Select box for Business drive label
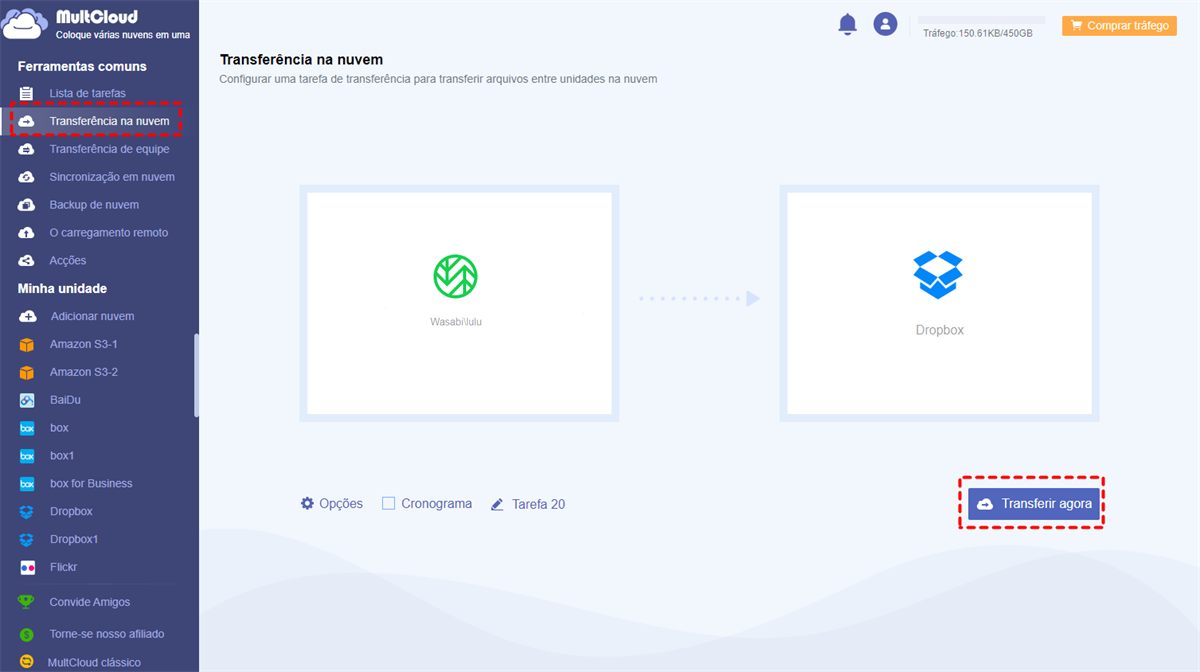1200x672 pixels. (91, 484)
